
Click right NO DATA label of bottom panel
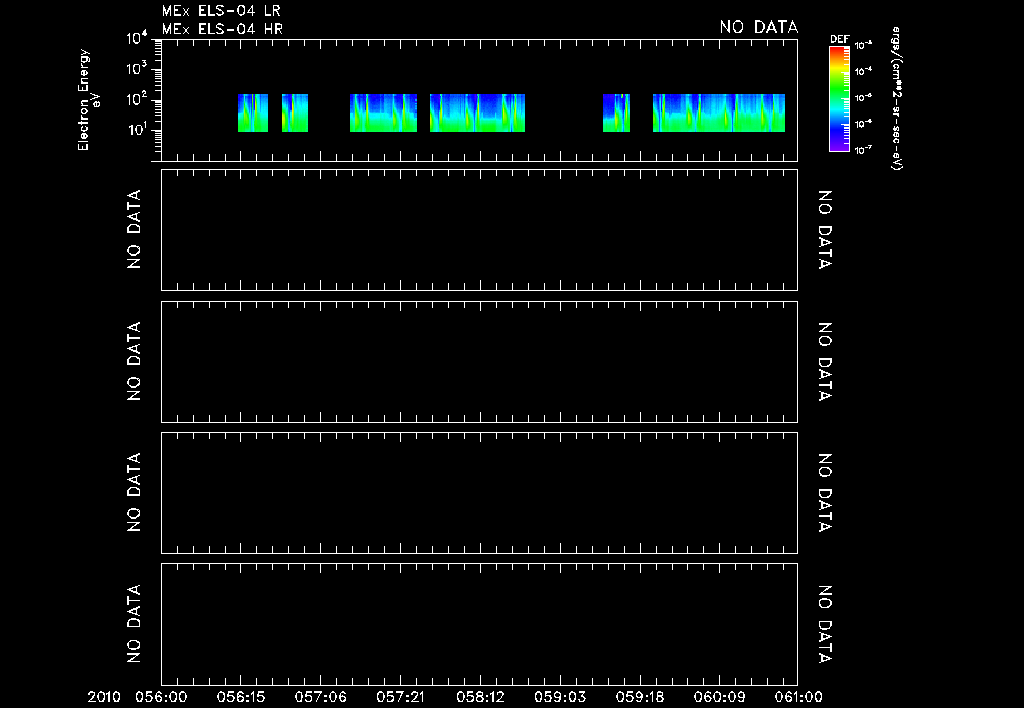point(825,624)
